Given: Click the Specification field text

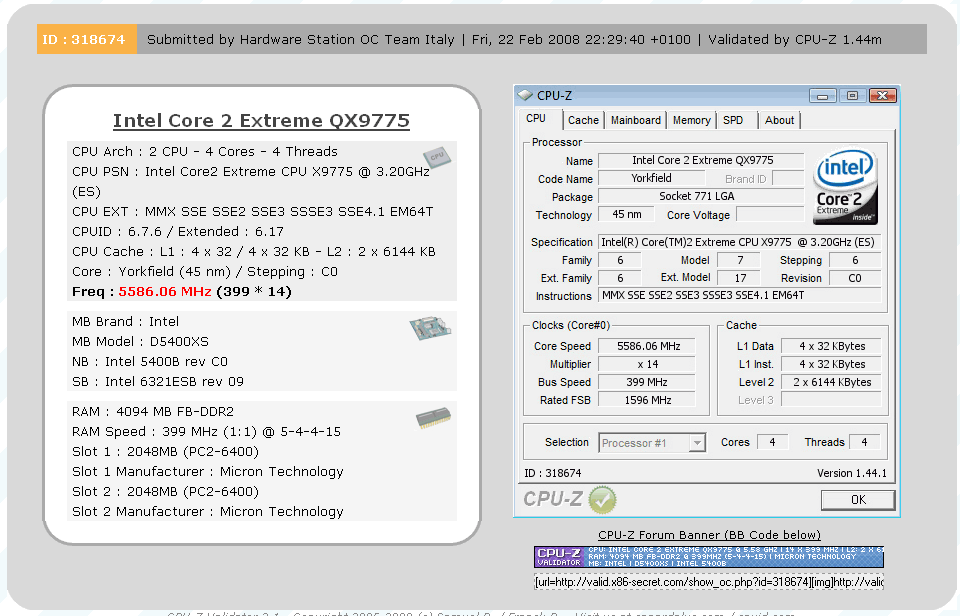Looking at the screenshot, I should tap(740, 242).
